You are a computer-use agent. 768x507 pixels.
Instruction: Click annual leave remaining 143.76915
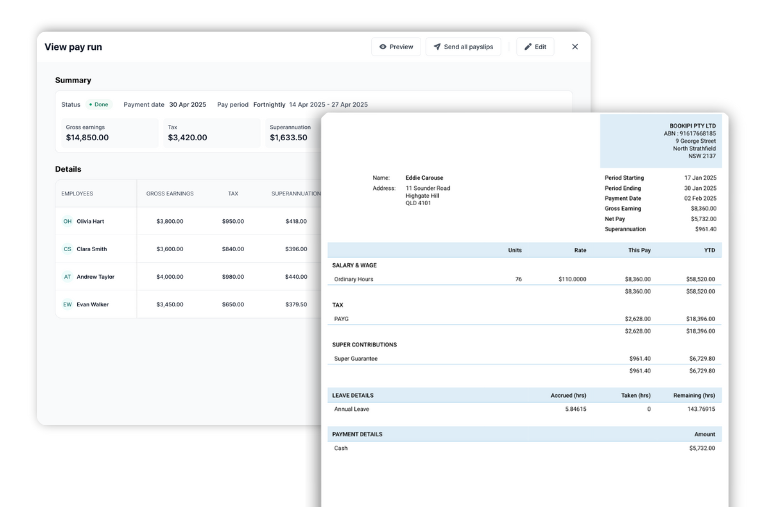[x=701, y=409]
